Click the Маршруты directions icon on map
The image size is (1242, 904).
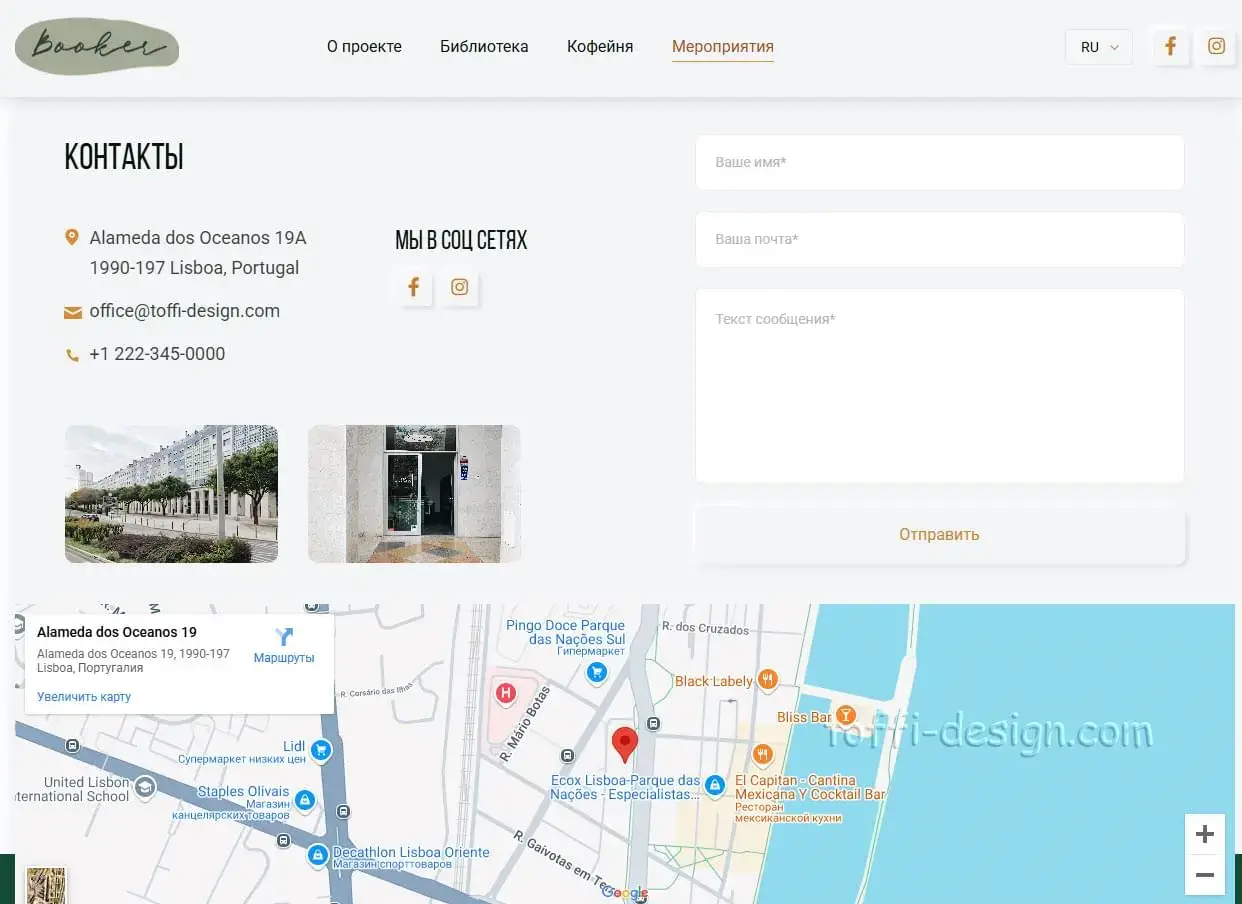pyautogui.click(x=284, y=638)
